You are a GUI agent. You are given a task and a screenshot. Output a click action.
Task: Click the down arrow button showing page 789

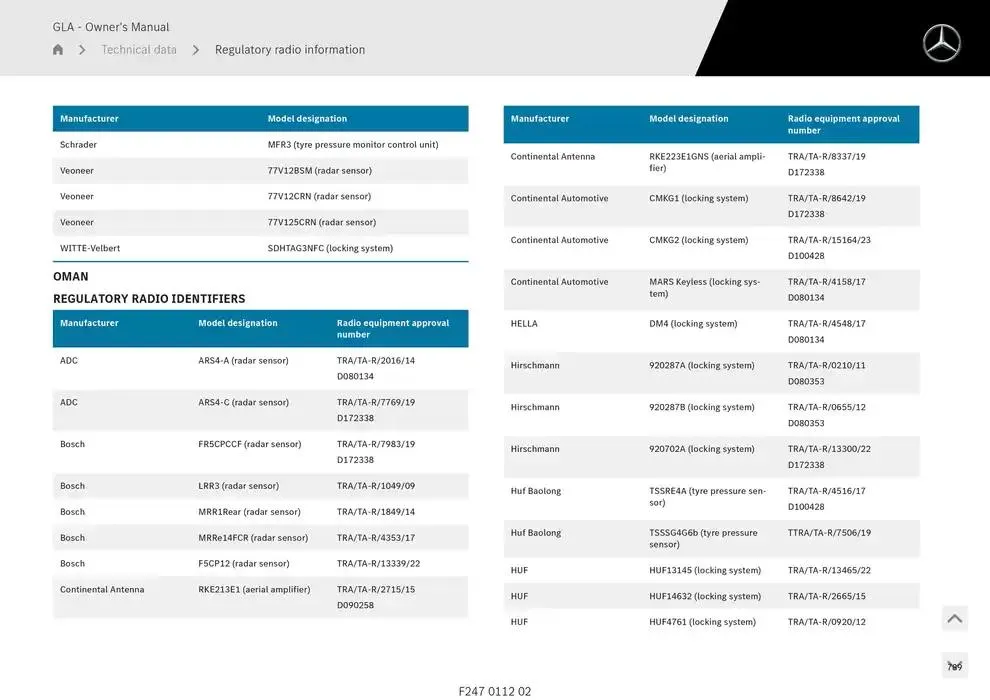954,666
